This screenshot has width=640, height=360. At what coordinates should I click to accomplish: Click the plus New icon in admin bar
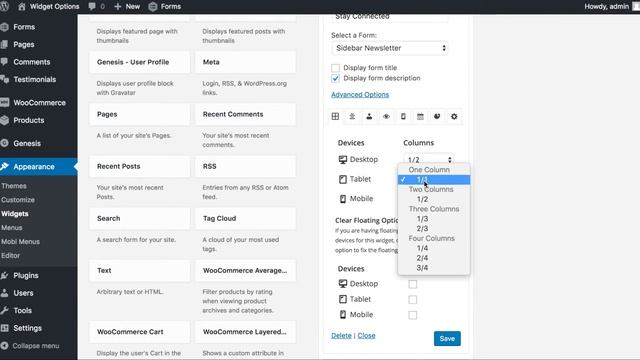tap(118, 6)
